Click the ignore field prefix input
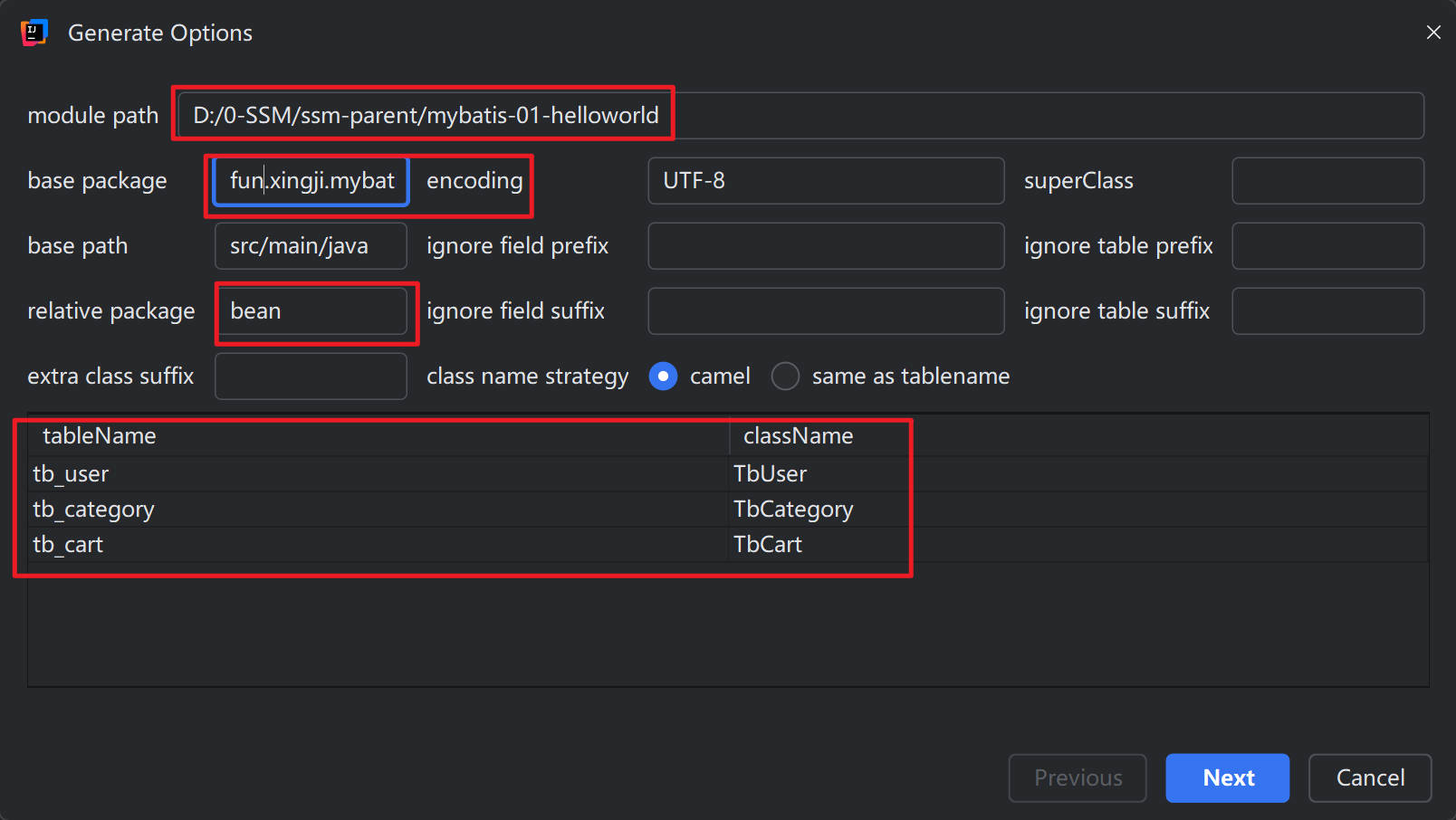The height and width of the screenshot is (820, 1456). coord(825,246)
